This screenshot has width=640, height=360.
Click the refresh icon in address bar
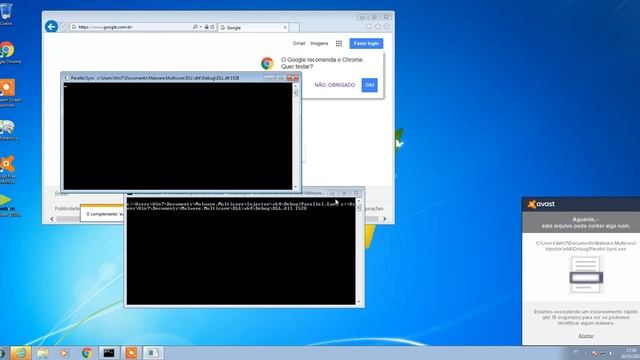(213, 27)
